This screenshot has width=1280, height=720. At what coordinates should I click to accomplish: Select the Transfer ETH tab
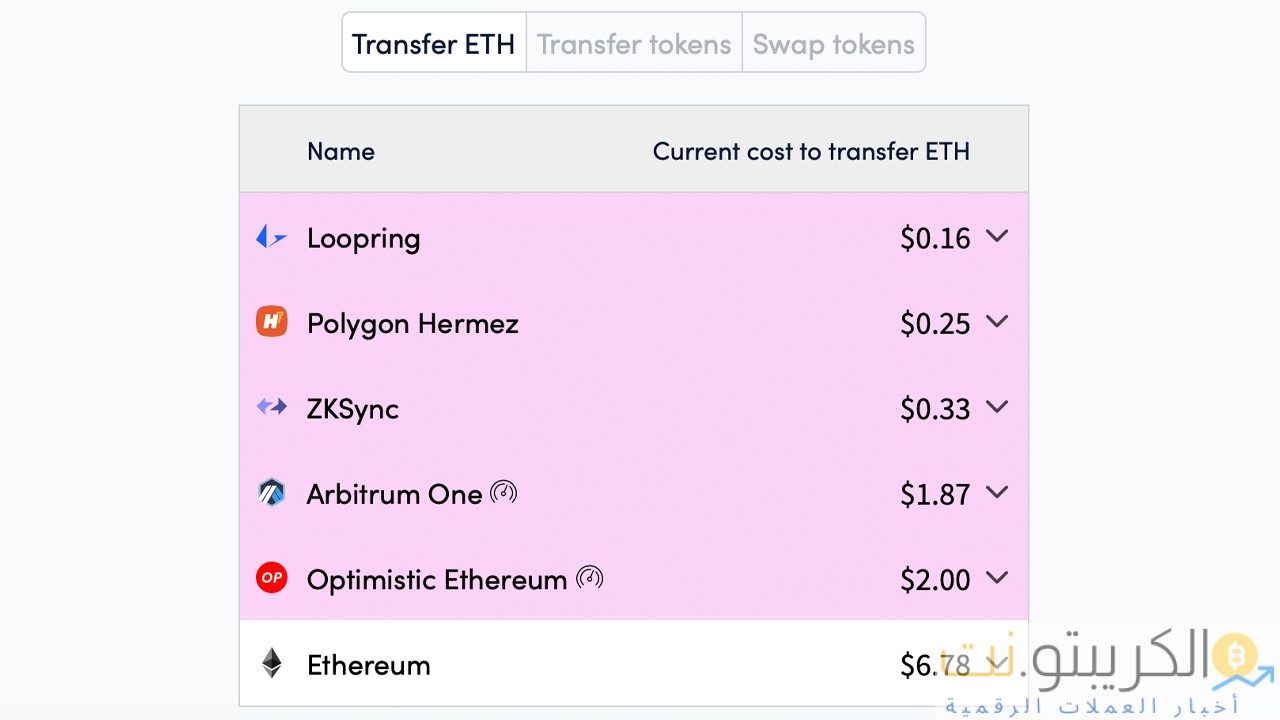[434, 44]
